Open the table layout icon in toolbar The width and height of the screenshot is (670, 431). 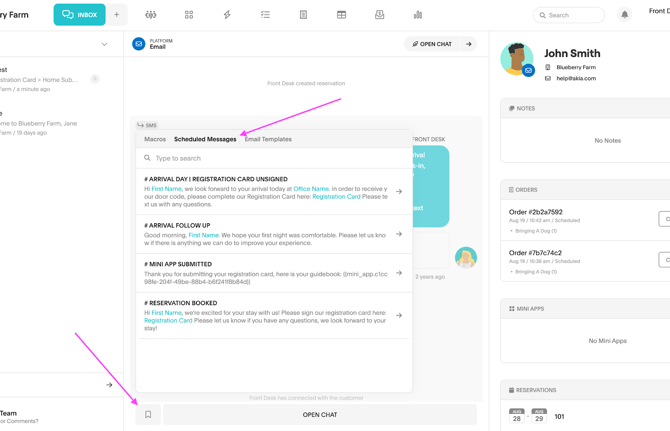[x=341, y=15]
